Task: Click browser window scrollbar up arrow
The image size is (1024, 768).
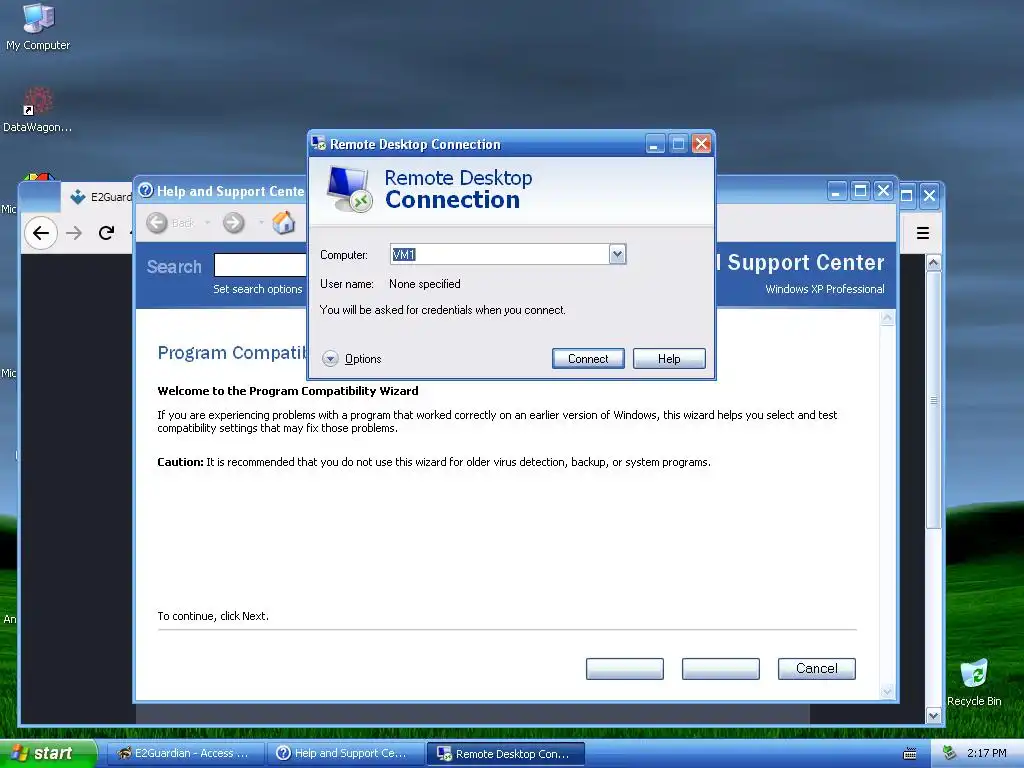Action: point(934,263)
